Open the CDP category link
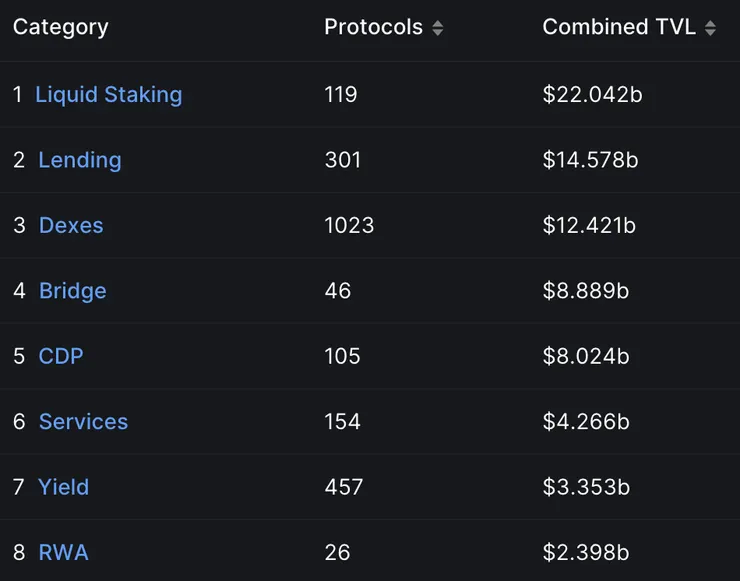Screen dimensions: 740x581 (61, 356)
